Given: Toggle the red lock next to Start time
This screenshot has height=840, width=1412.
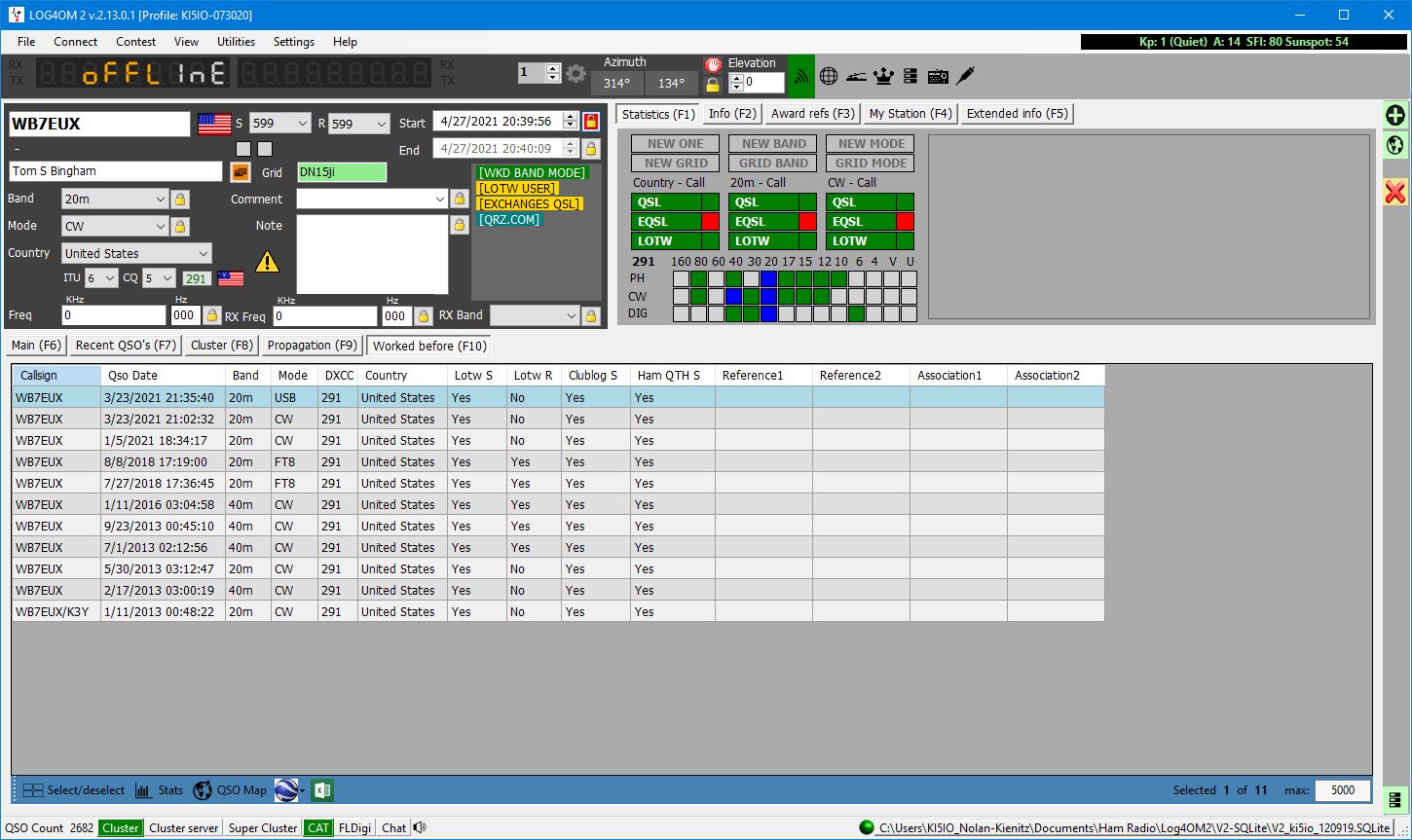Looking at the screenshot, I should point(590,122).
